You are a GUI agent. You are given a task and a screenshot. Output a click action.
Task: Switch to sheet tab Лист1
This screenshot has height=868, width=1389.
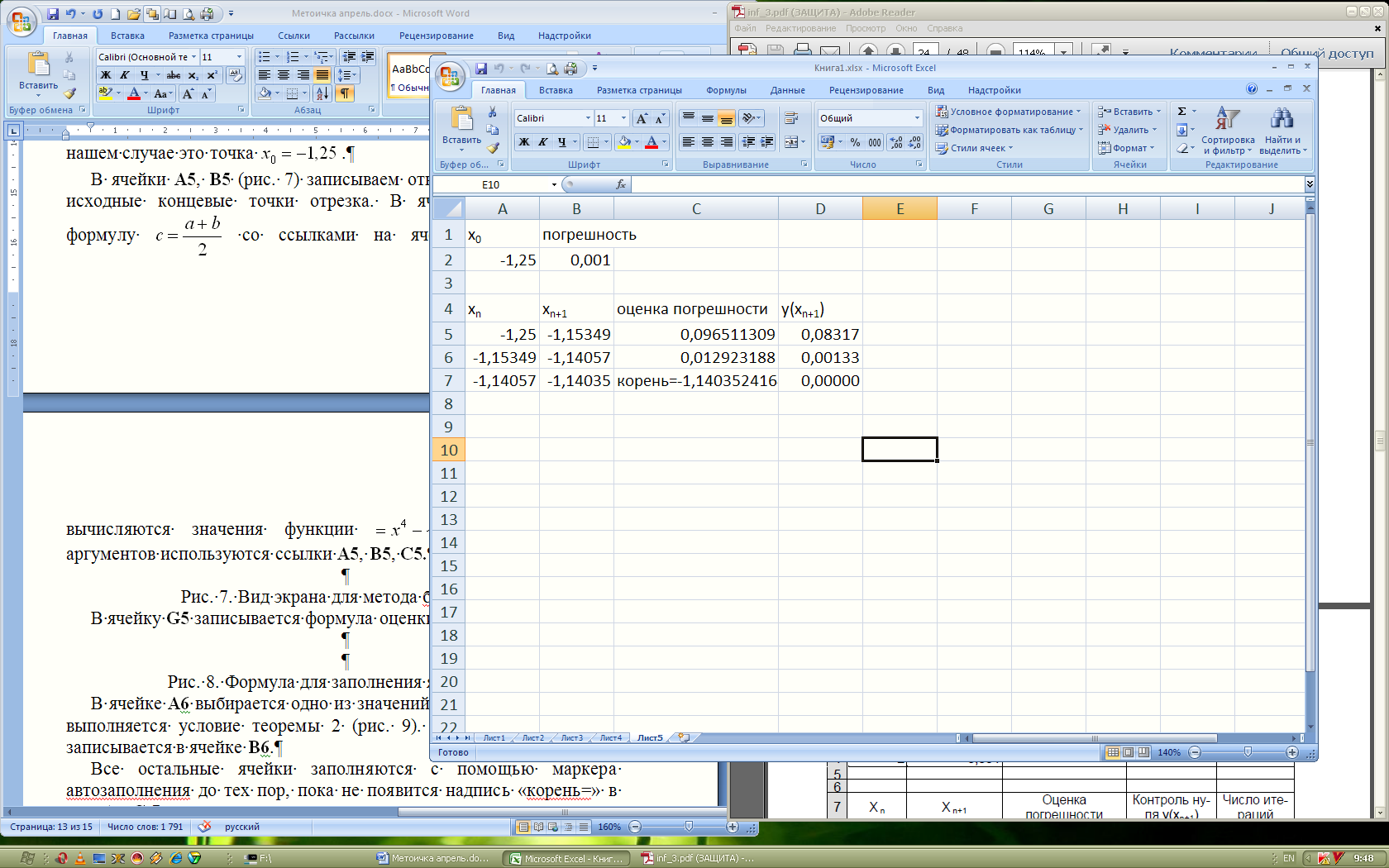[x=494, y=737]
